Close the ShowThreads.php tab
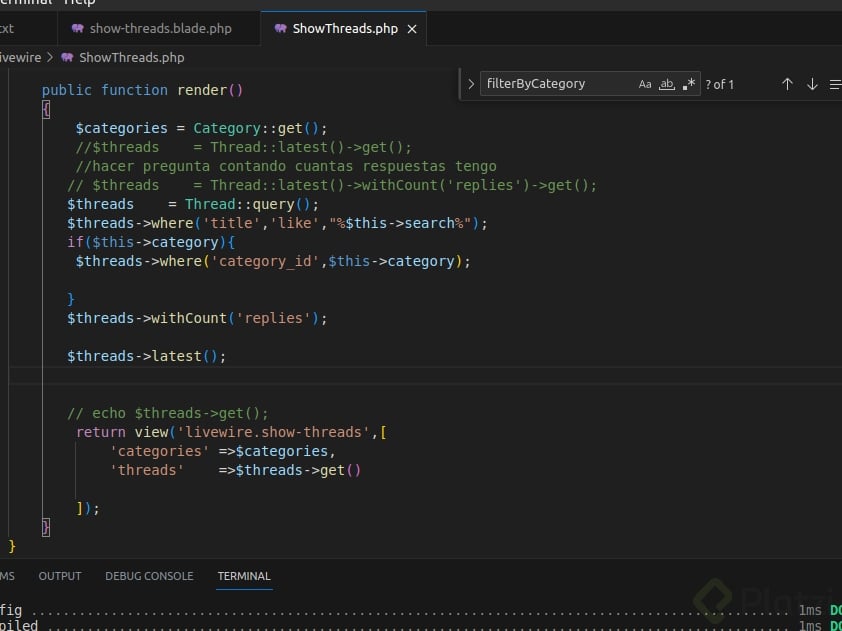The image size is (842, 631). pos(411,29)
